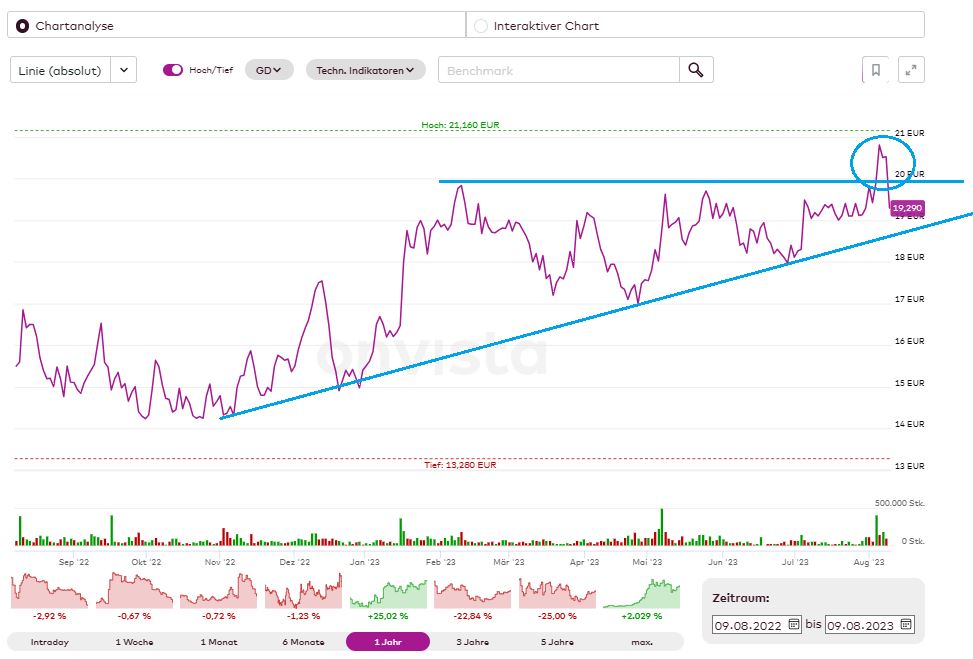
Task: Expand chart to fullscreen via arrows icon
Action: [910, 70]
